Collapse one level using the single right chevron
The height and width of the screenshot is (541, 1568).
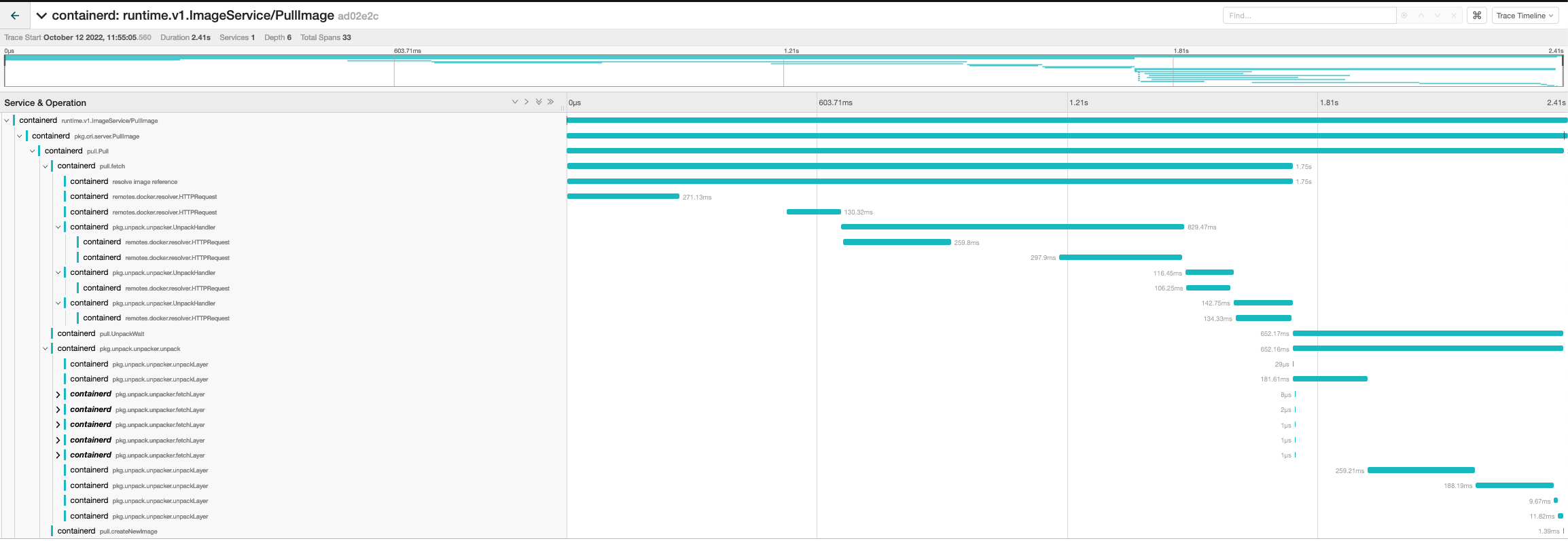coord(527,102)
